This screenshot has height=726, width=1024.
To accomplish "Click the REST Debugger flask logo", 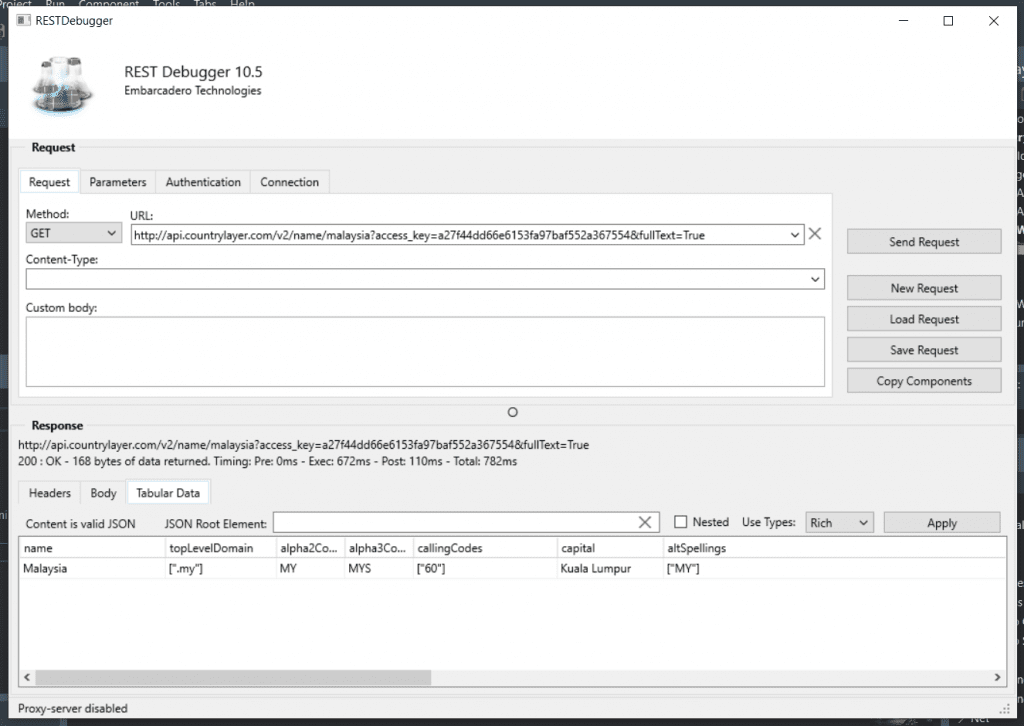I will pyautogui.click(x=62, y=86).
